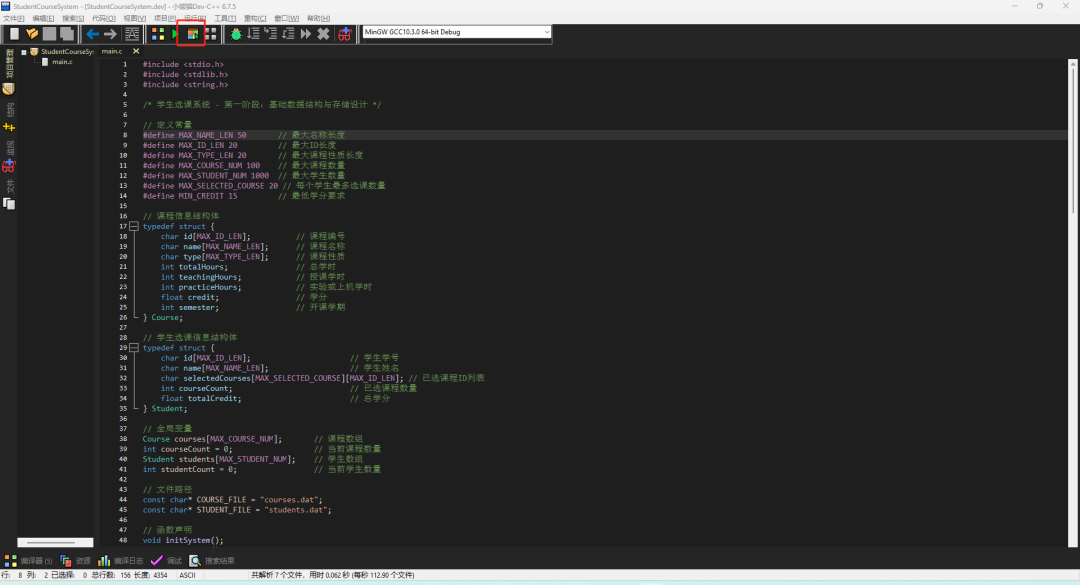Screen dimensions: 1080x585
Task: Select main.c in the project tree
Action: point(62,62)
